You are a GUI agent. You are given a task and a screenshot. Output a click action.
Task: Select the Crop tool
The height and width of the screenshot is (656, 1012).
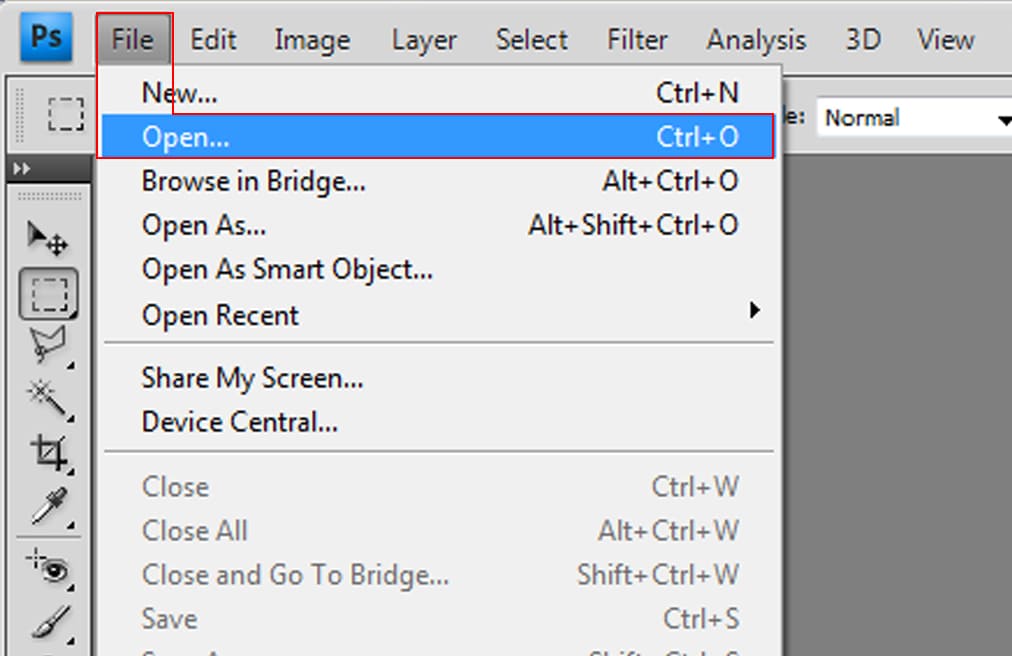coord(47,453)
